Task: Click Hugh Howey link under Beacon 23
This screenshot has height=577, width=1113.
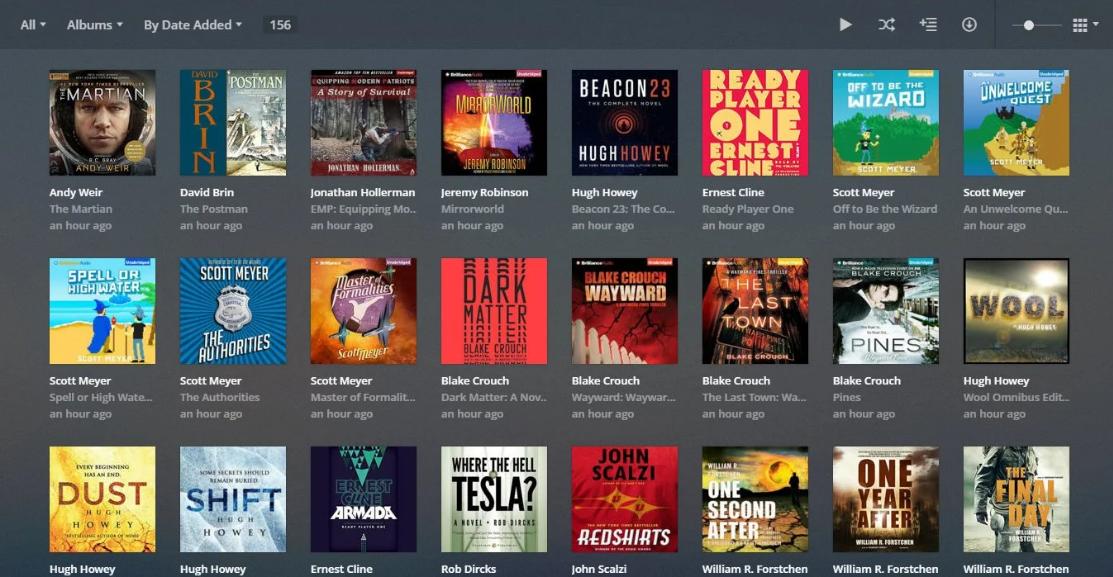Action: tap(605, 192)
